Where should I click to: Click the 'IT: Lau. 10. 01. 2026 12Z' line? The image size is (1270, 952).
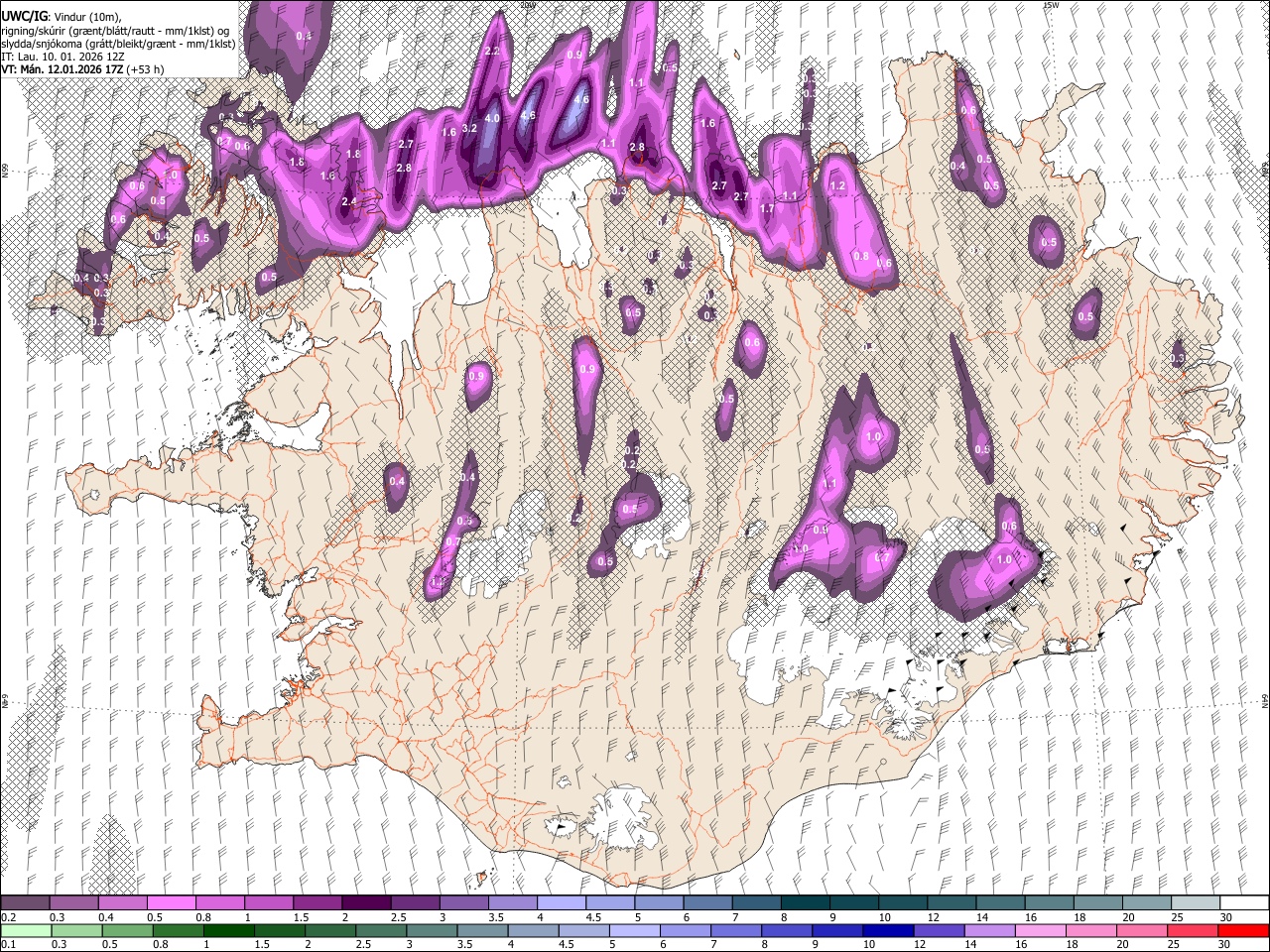pos(62,57)
